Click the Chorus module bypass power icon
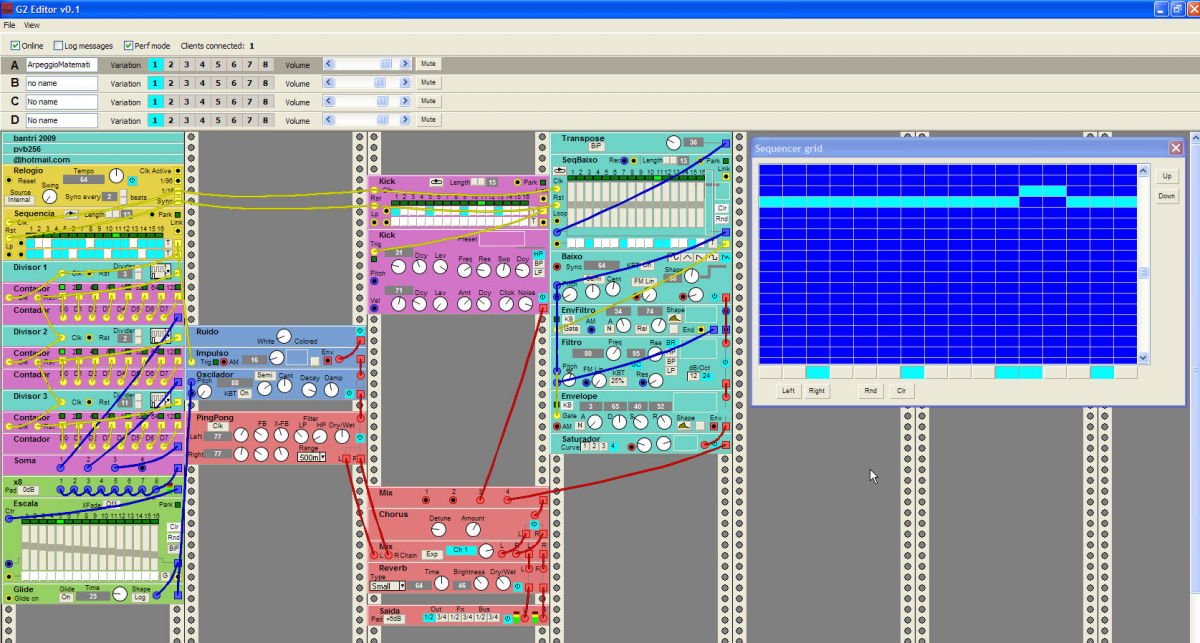1200x643 pixels. (x=532, y=524)
